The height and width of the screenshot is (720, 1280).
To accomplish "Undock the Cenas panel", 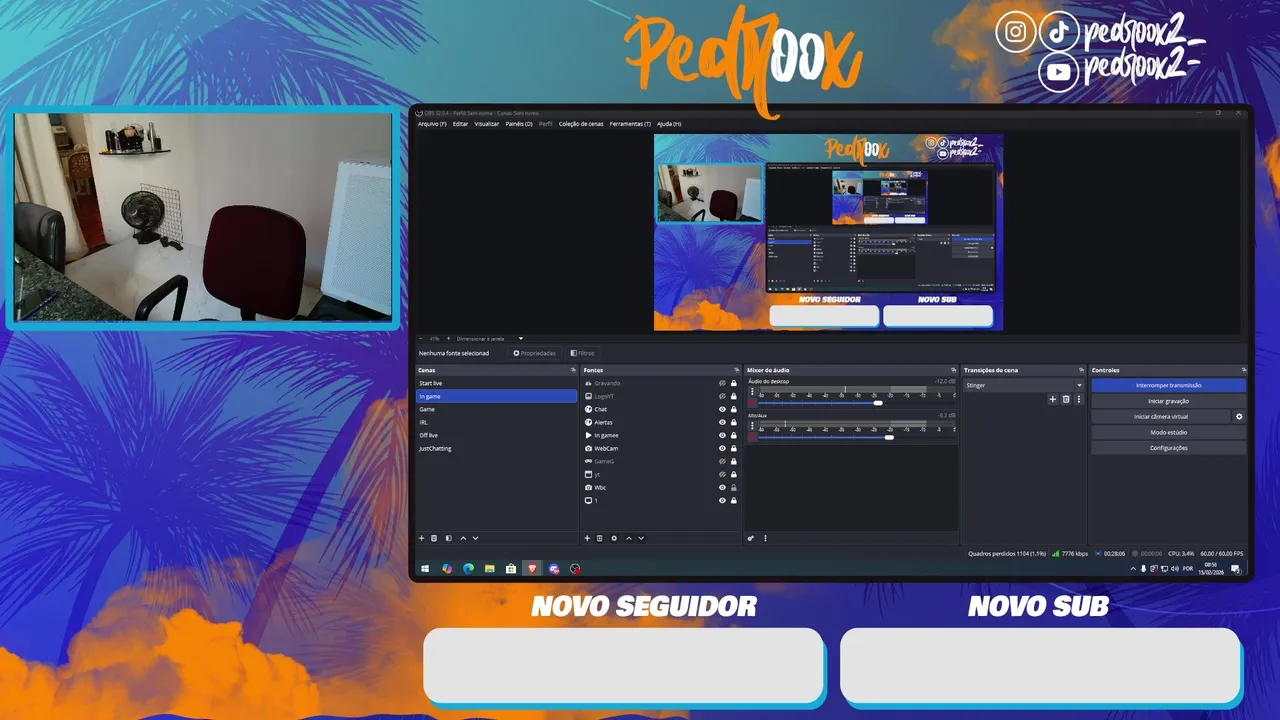I will tap(573, 370).
